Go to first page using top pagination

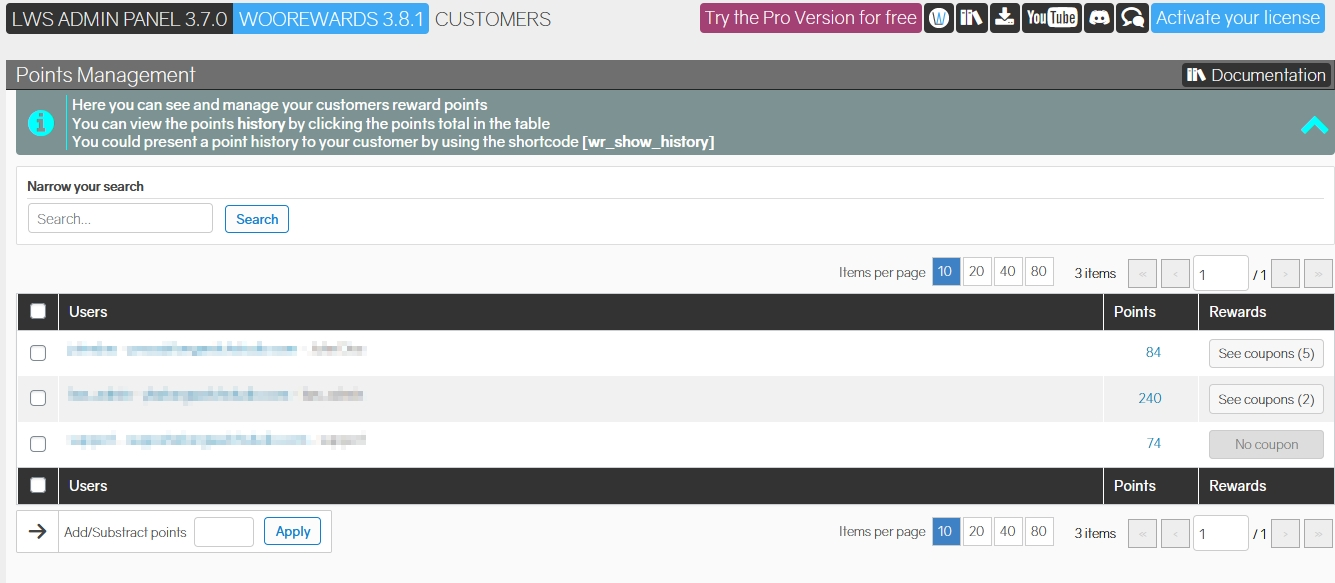coord(1142,274)
